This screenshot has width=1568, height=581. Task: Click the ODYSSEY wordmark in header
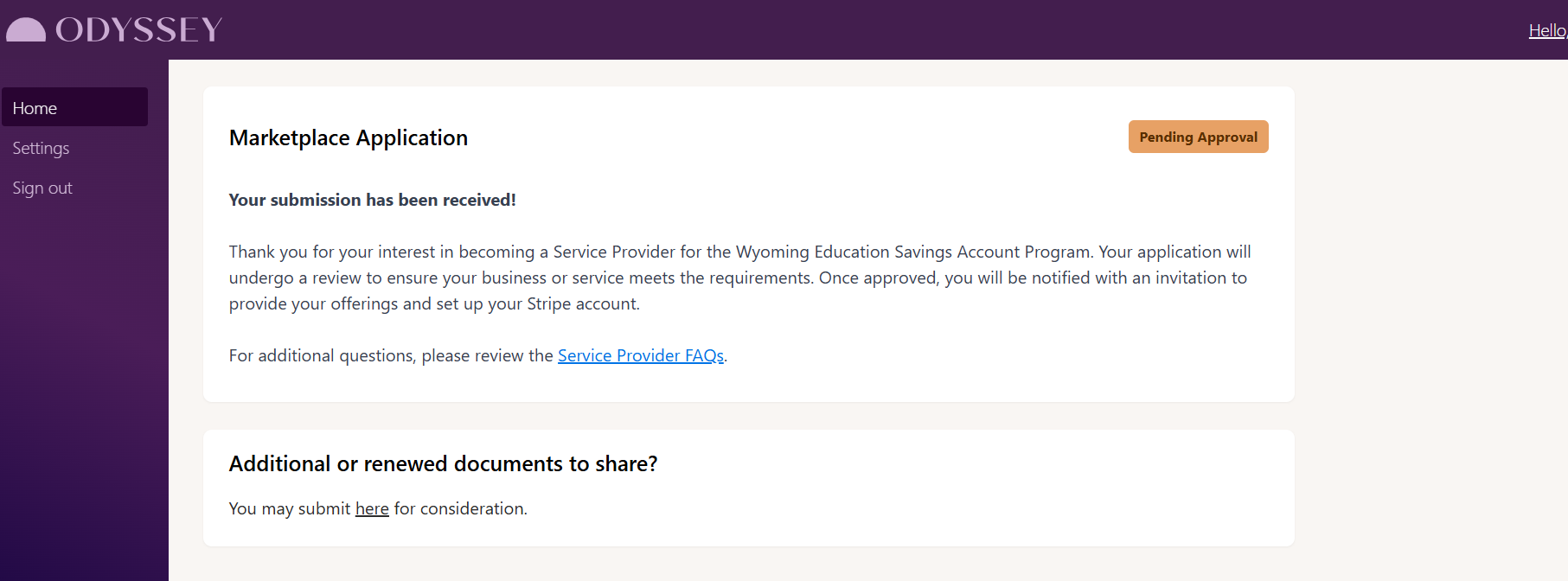tap(139, 30)
